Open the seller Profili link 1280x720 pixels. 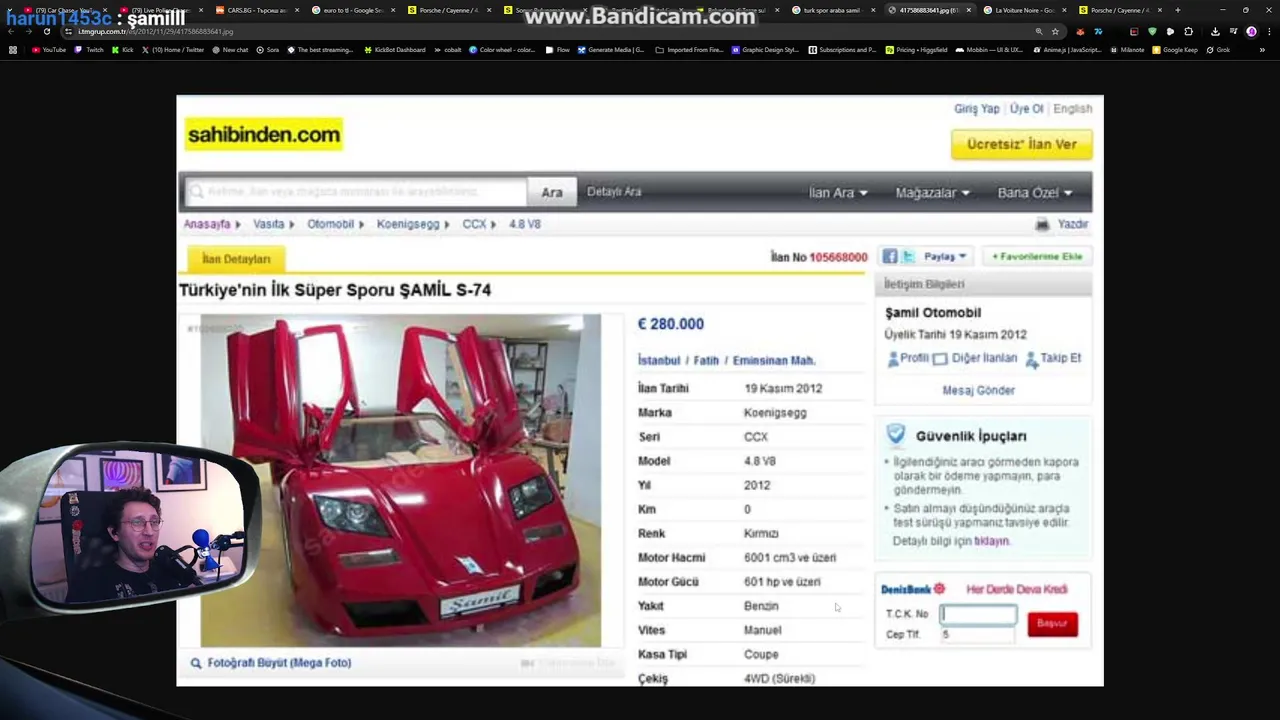coord(908,358)
